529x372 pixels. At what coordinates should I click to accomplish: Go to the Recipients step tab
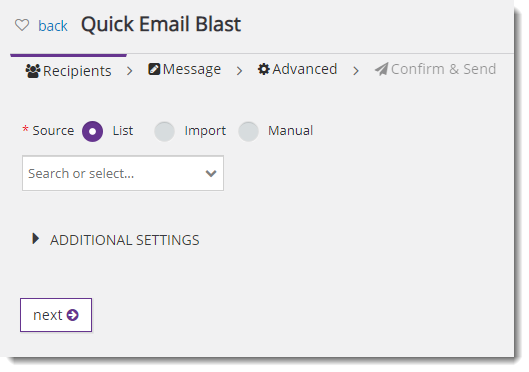pos(68,71)
